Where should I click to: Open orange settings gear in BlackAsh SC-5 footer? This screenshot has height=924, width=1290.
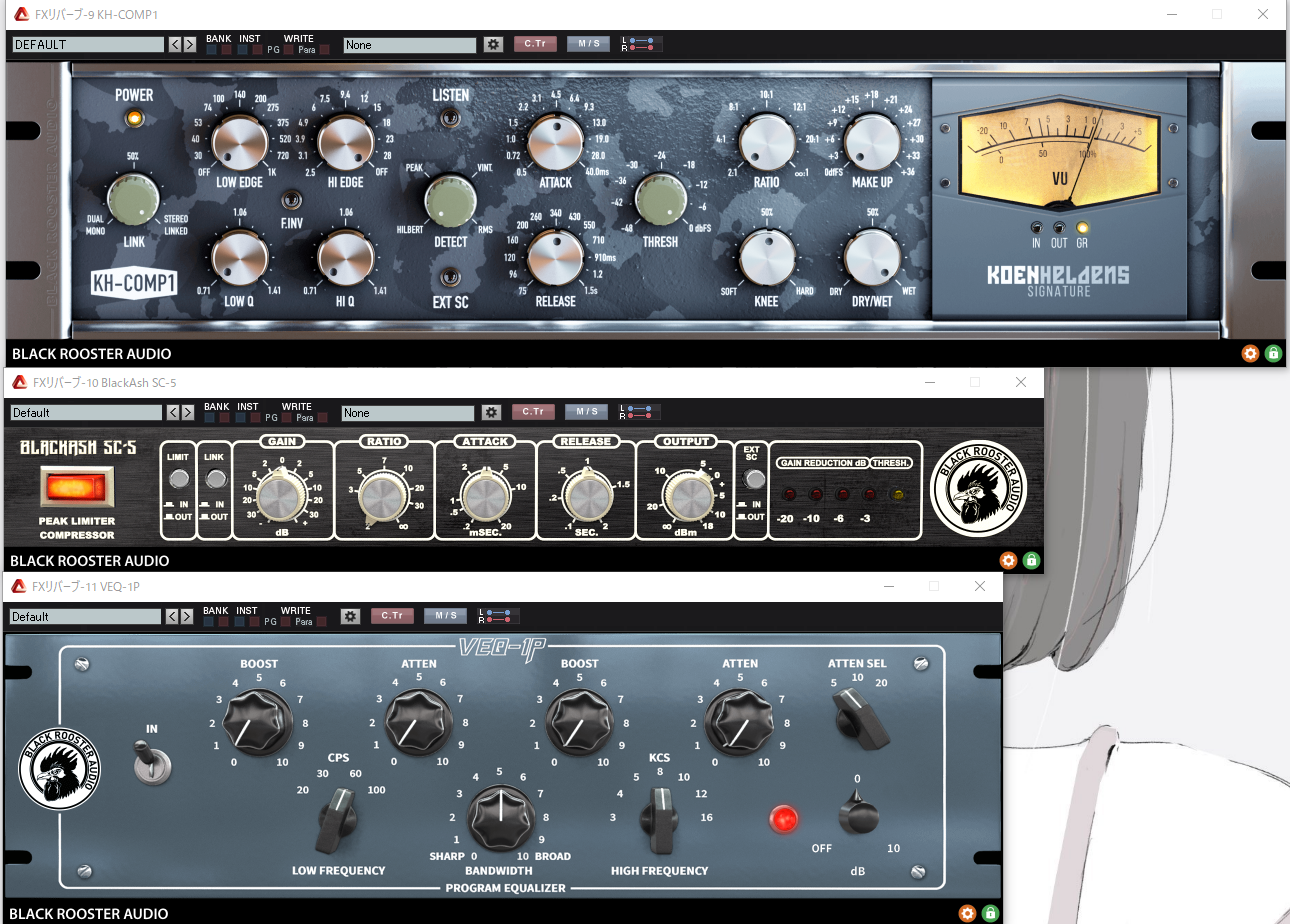pyautogui.click(x=1009, y=561)
